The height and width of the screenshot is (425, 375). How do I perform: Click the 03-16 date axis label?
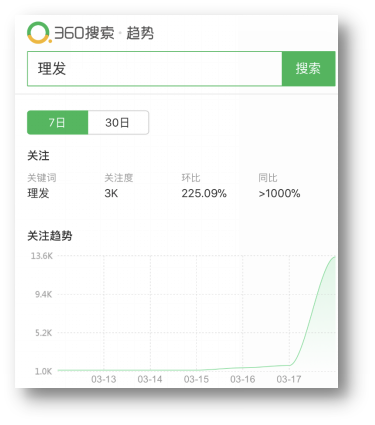tap(243, 379)
